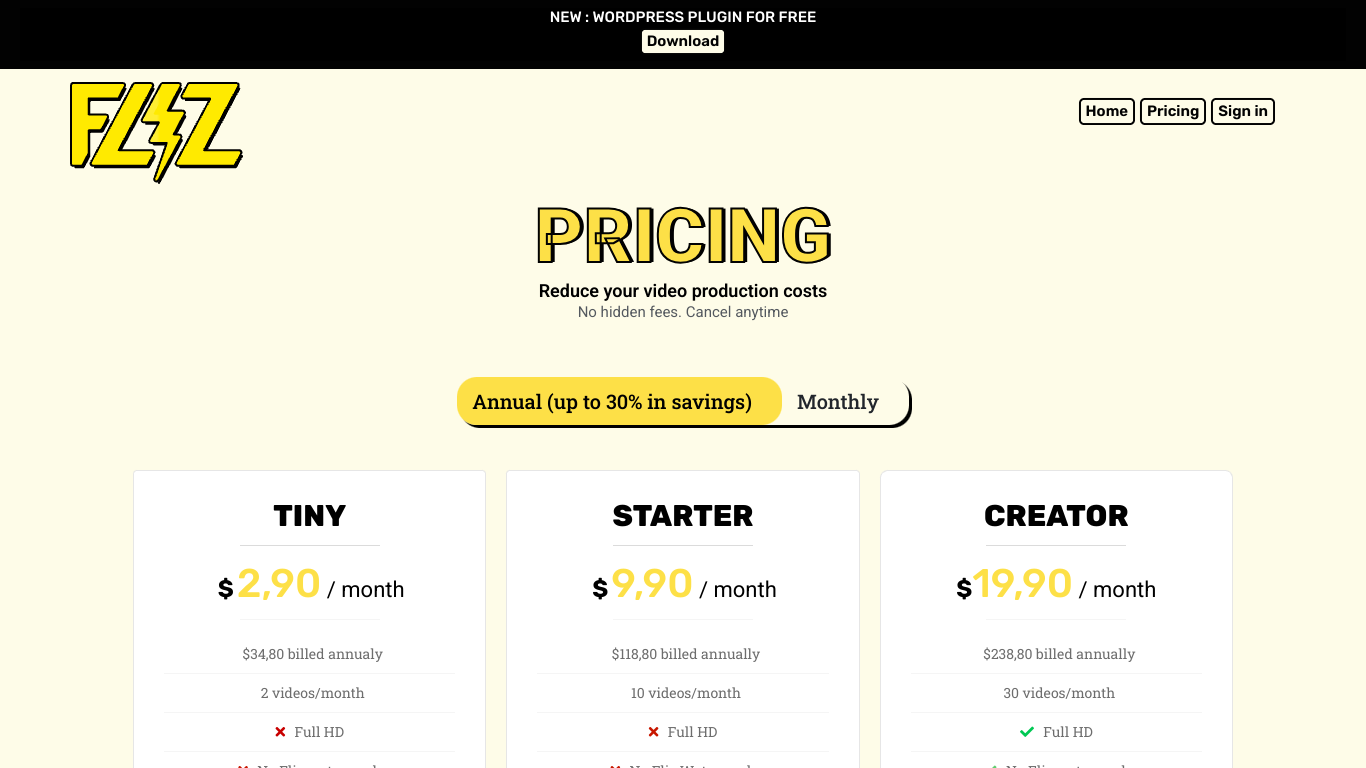Open the Home page

(1107, 111)
